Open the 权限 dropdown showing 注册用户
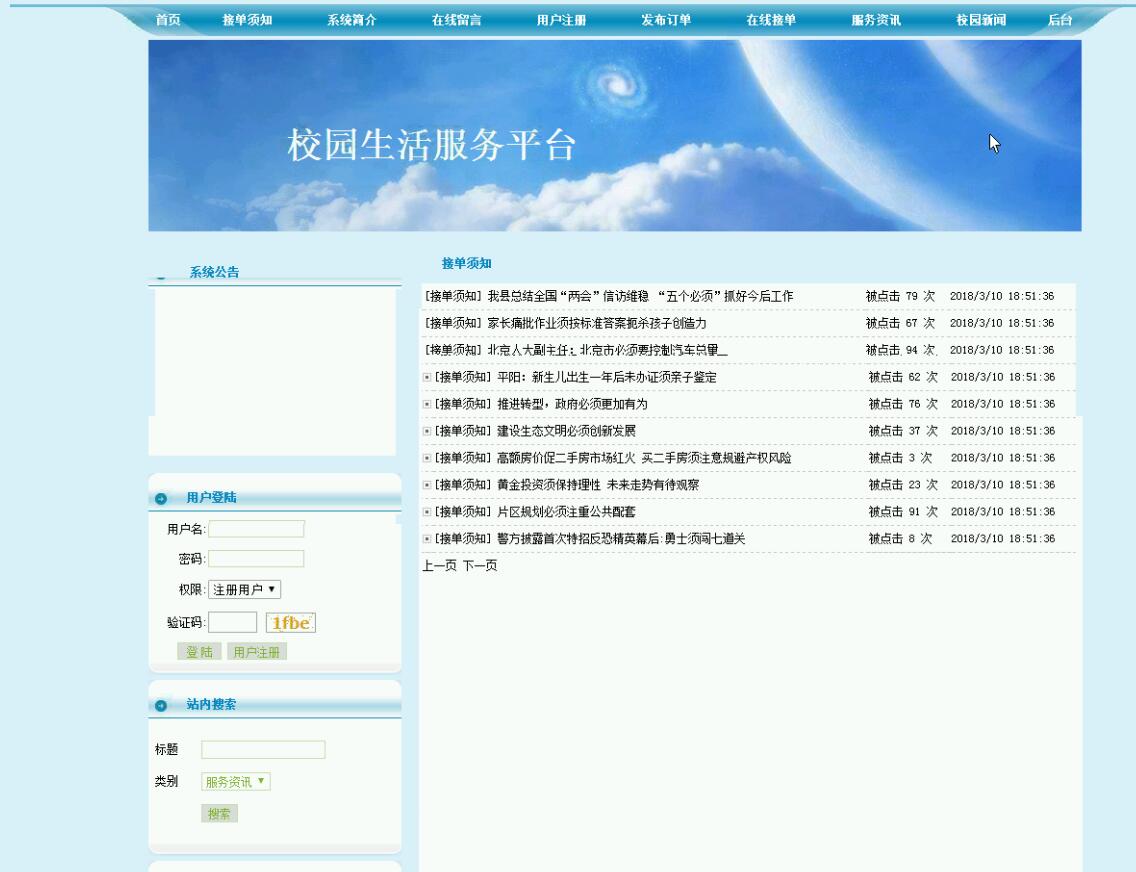This screenshot has height=872, width=1136. (x=244, y=590)
